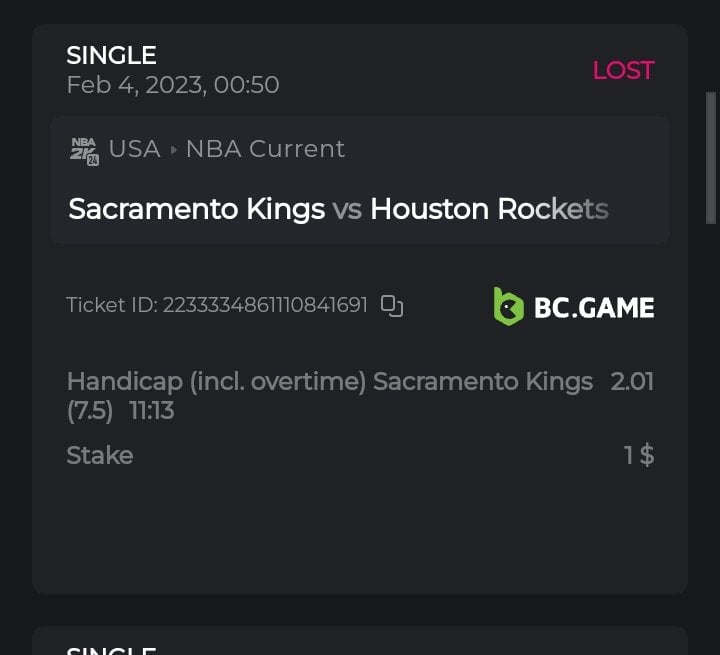The height and width of the screenshot is (655, 720).
Task: Select the Houston Rockets team name
Action: point(489,209)
